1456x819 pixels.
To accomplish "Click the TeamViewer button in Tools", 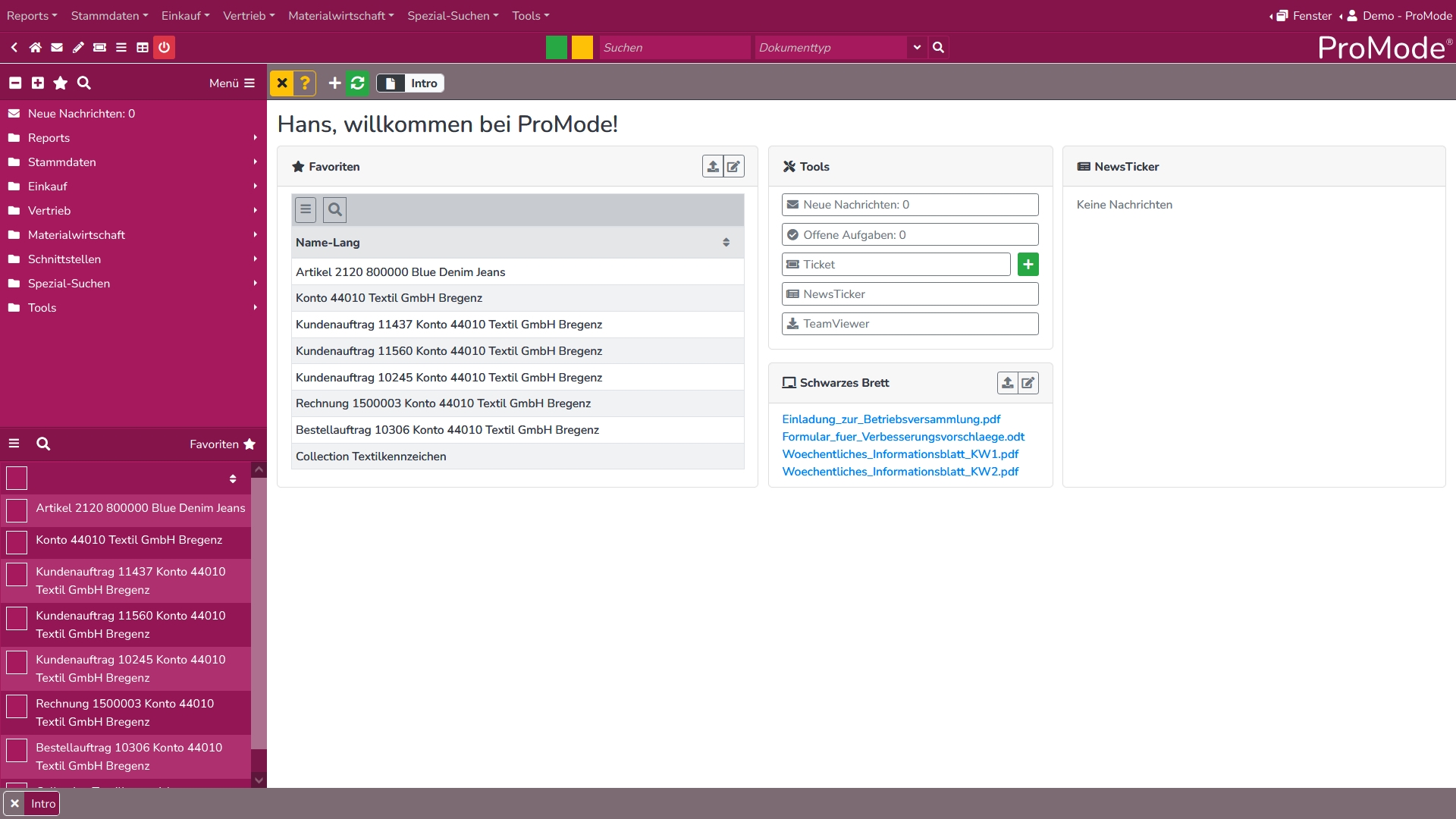I will click(910, 324).
